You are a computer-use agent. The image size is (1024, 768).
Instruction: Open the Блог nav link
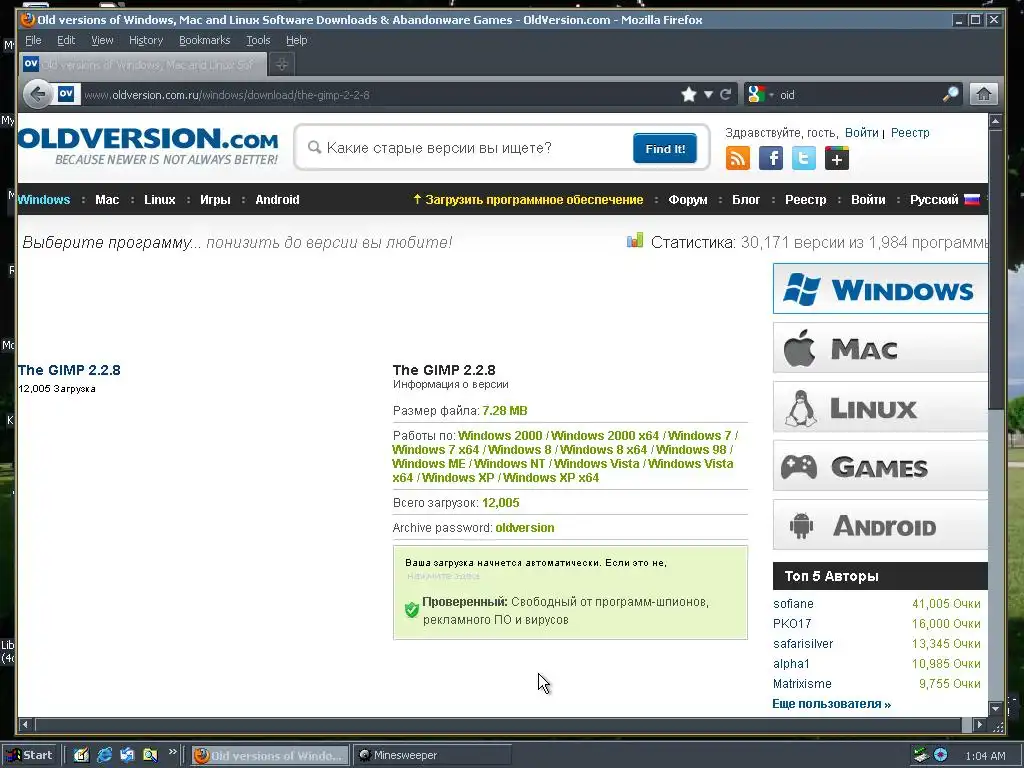click(x=746, y=200)
